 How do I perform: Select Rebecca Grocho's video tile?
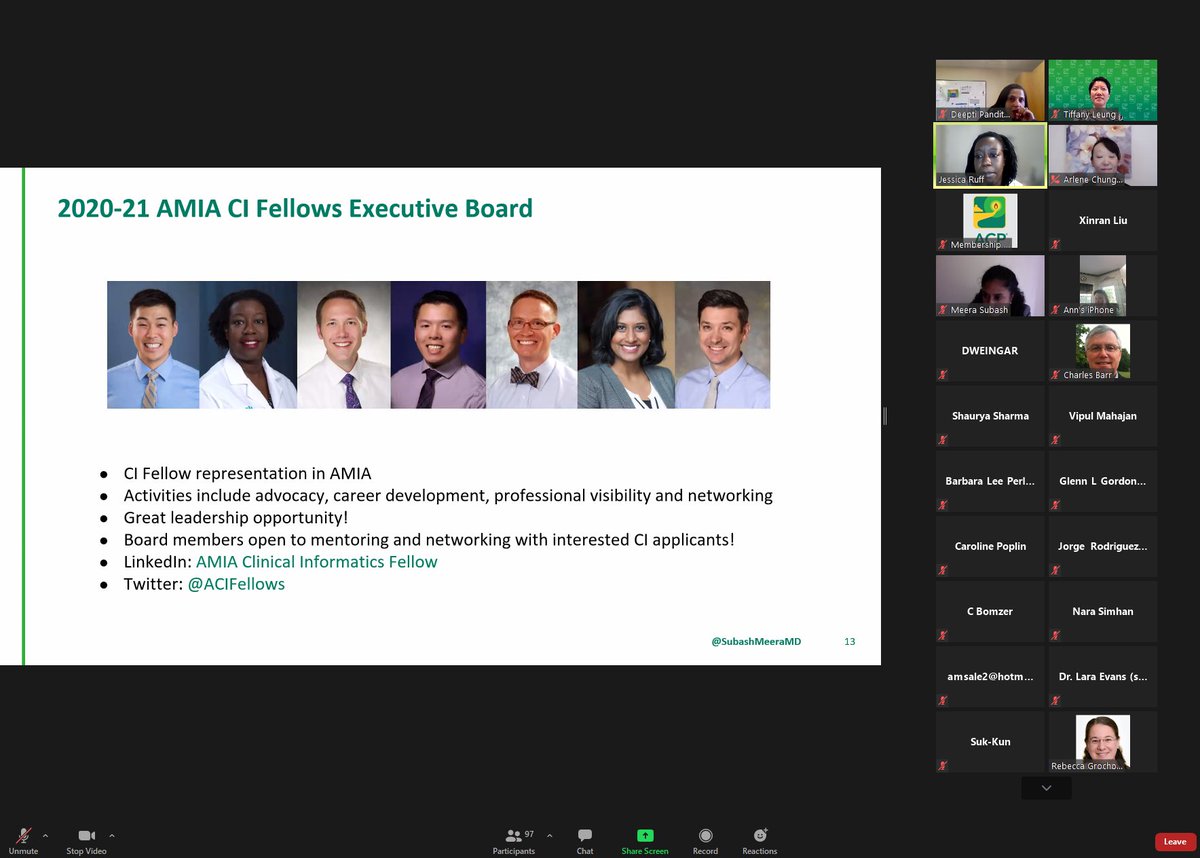(x=1103, y=742)
